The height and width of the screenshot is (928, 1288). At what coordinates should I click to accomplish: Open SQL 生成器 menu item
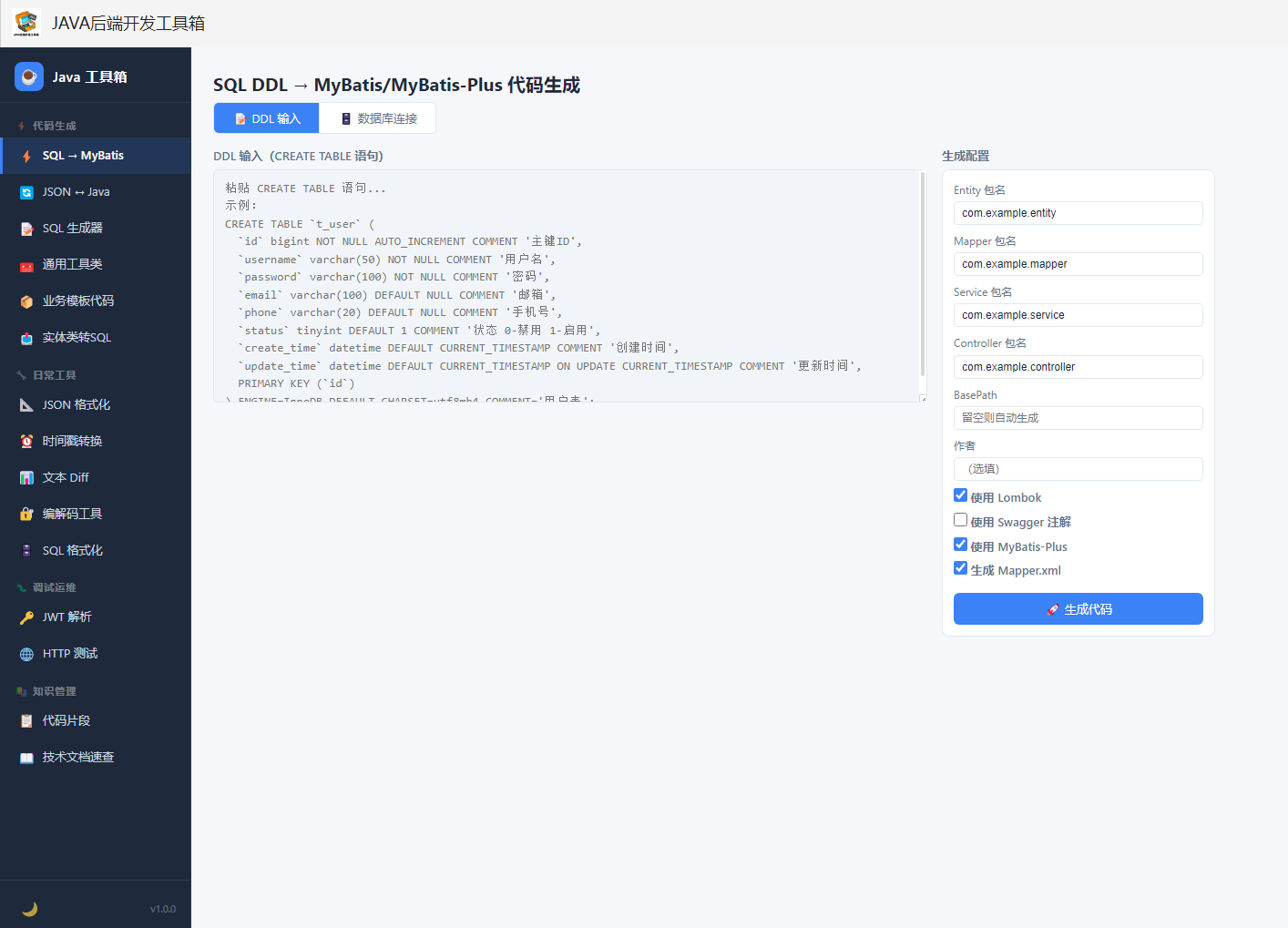pos(96,229)
